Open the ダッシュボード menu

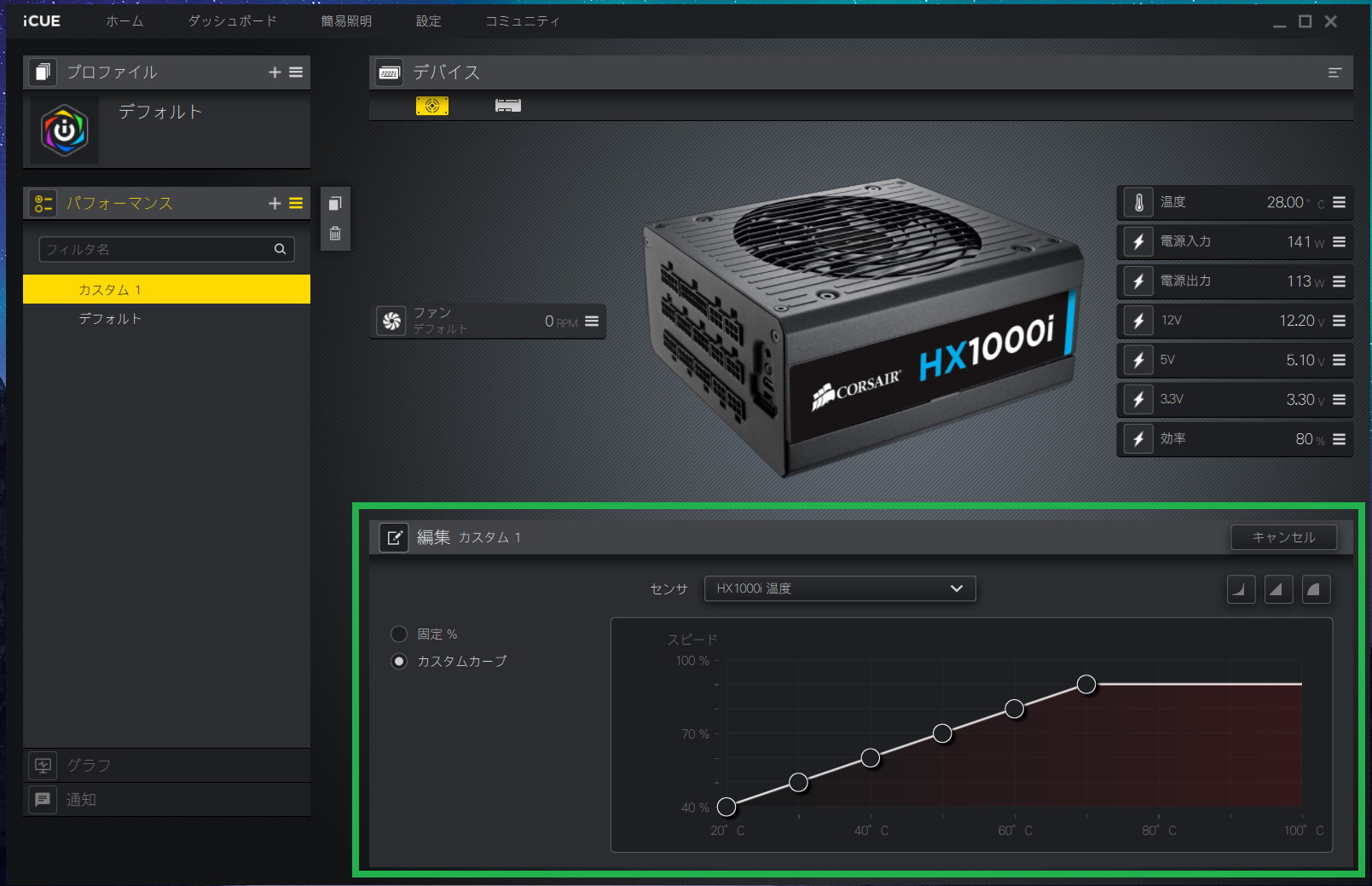[x=233, y=21]
